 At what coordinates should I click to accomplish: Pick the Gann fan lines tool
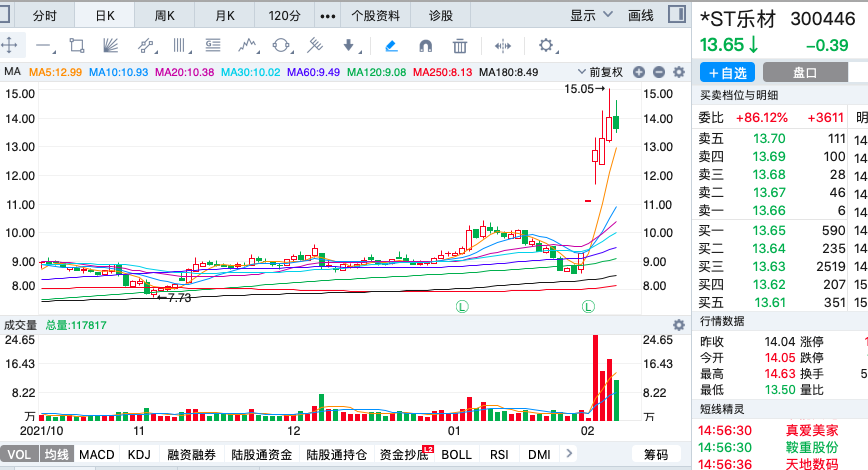point(111,45)
